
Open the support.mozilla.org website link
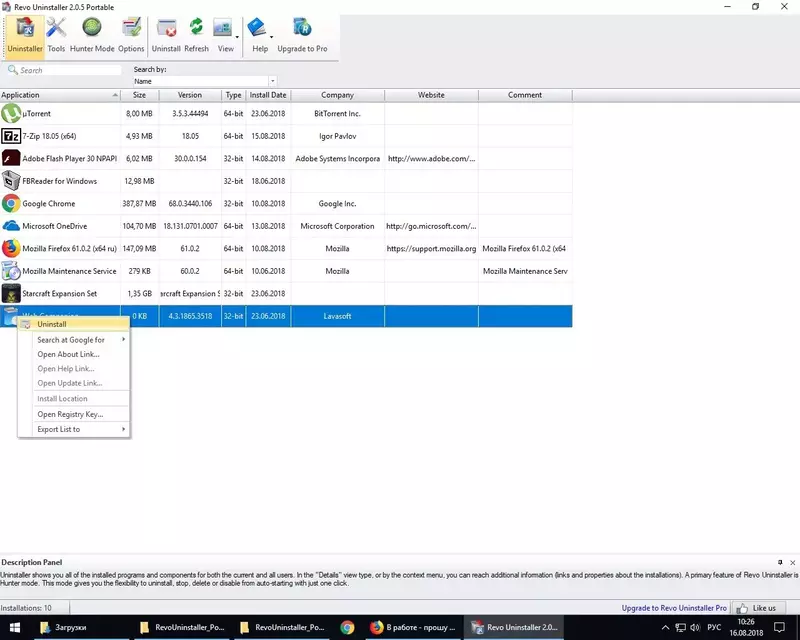tap(431, 249)
